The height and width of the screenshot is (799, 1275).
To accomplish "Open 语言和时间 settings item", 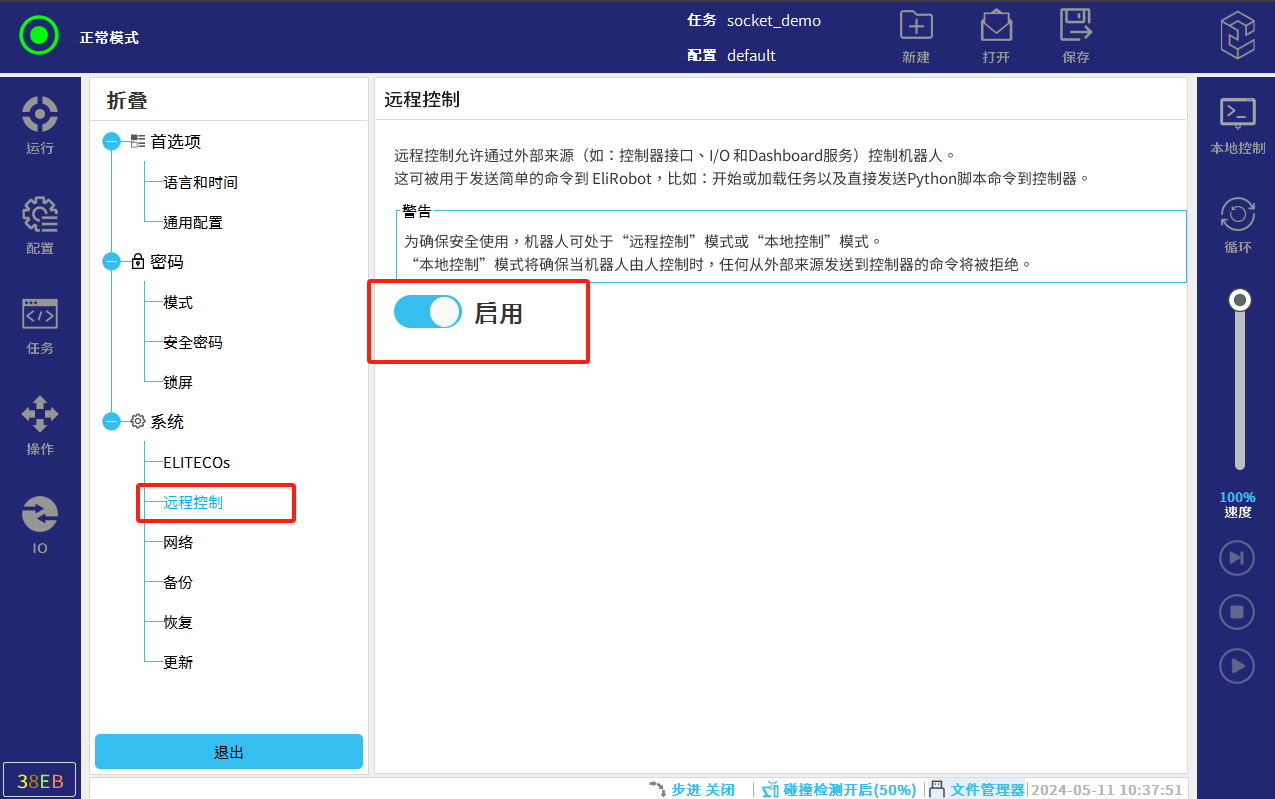I will (200, 182).
